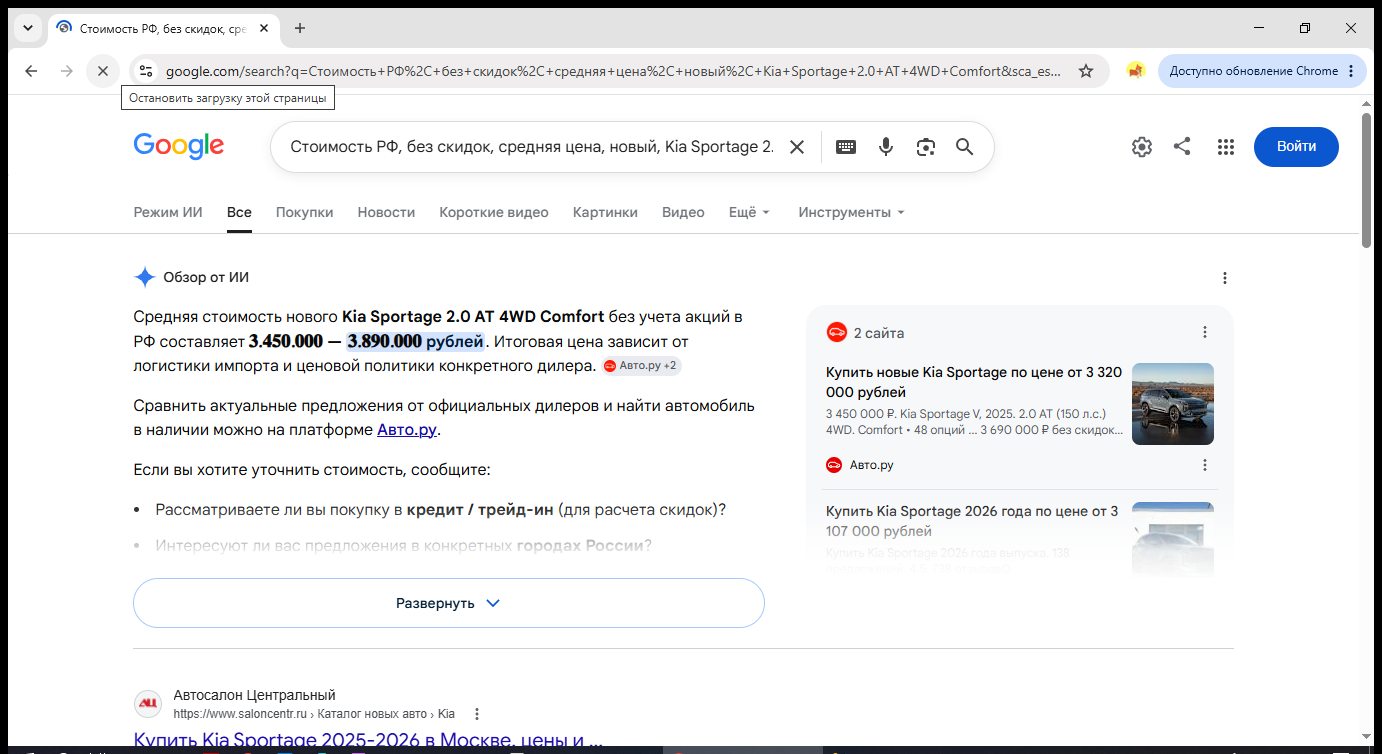This screenshot has height=754, width=1382.
Task: Open the Авто.ру link in overview
Action: pyautogui.click(x=407, y=430)
